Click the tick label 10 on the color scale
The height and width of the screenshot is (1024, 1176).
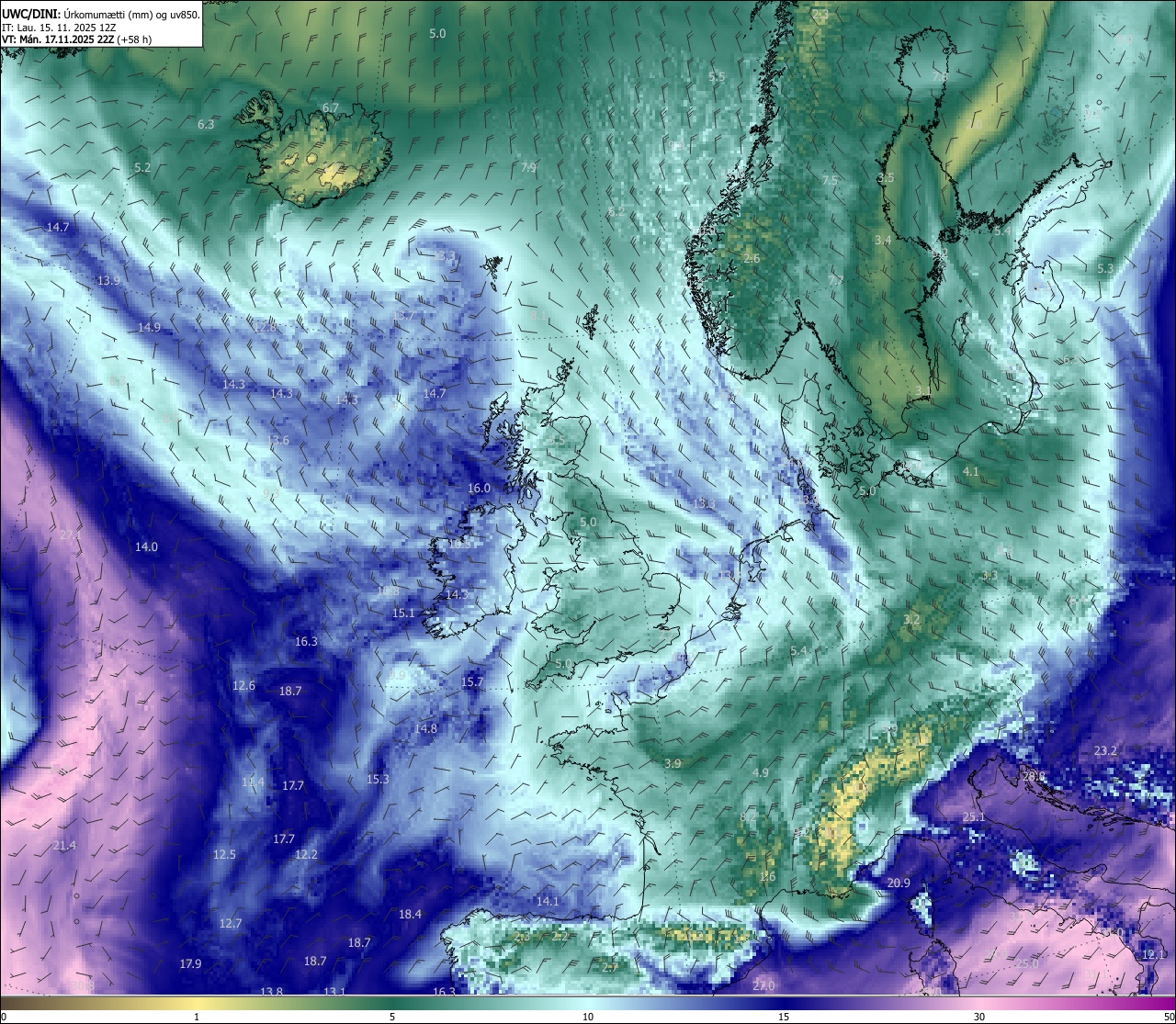(x=588, y=1017)
